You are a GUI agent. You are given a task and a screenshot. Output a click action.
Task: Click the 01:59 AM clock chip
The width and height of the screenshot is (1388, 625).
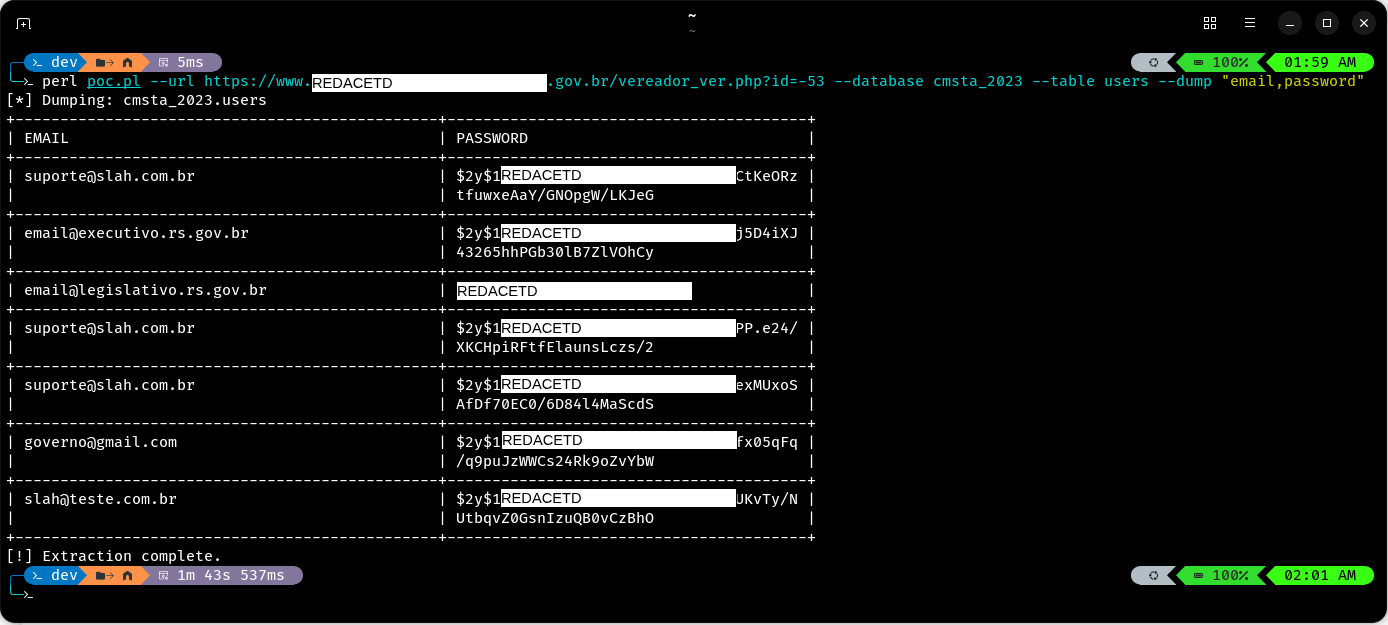pyautogui.click(x=1321, y=61)
